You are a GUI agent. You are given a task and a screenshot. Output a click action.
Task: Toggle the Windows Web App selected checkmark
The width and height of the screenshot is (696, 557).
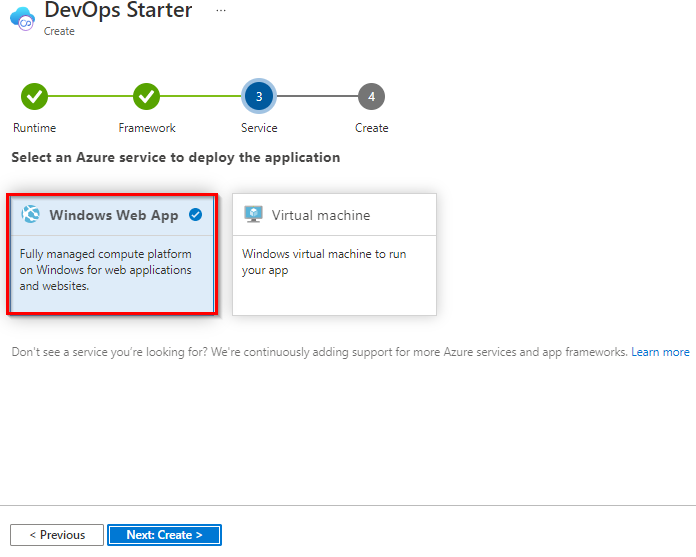pyautogui.click(x=195, y=214)
